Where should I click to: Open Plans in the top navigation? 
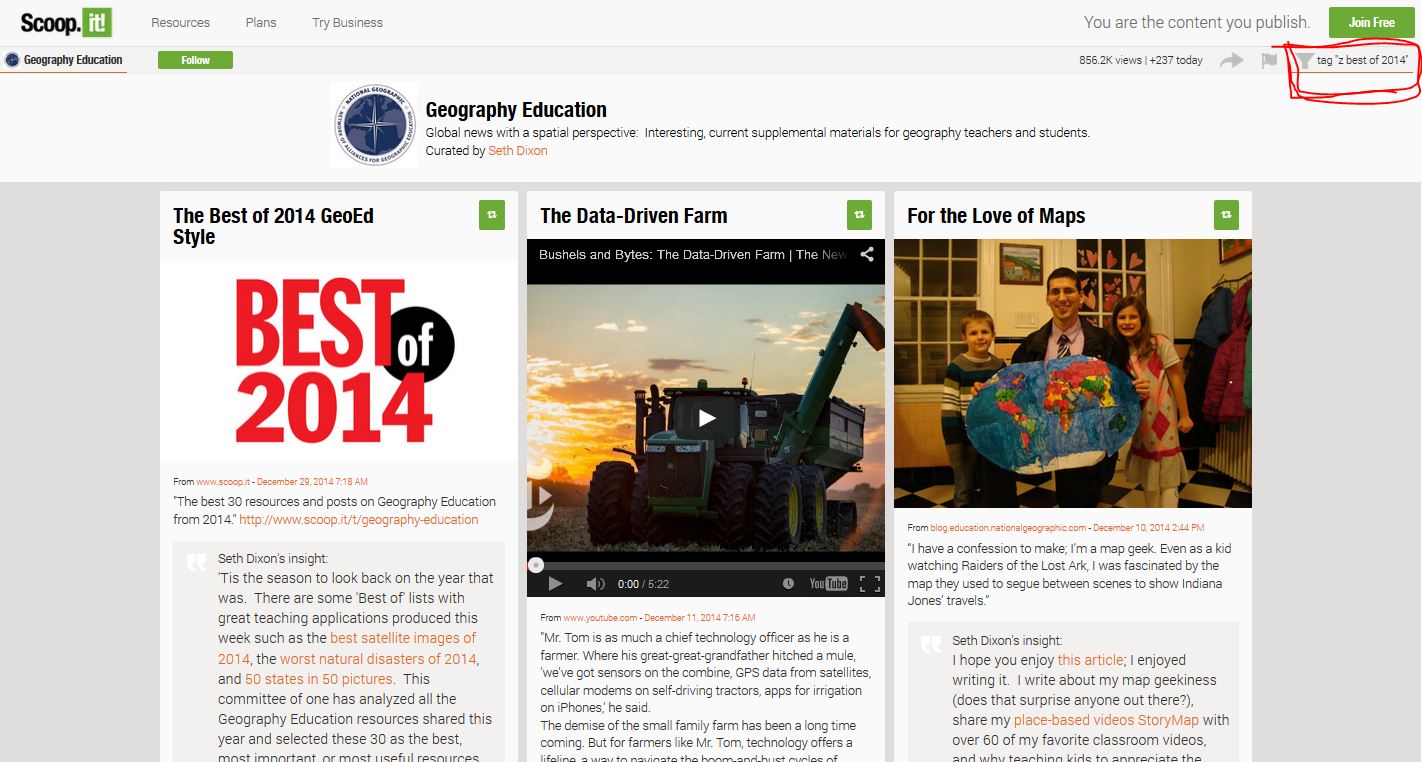(260, 22)
